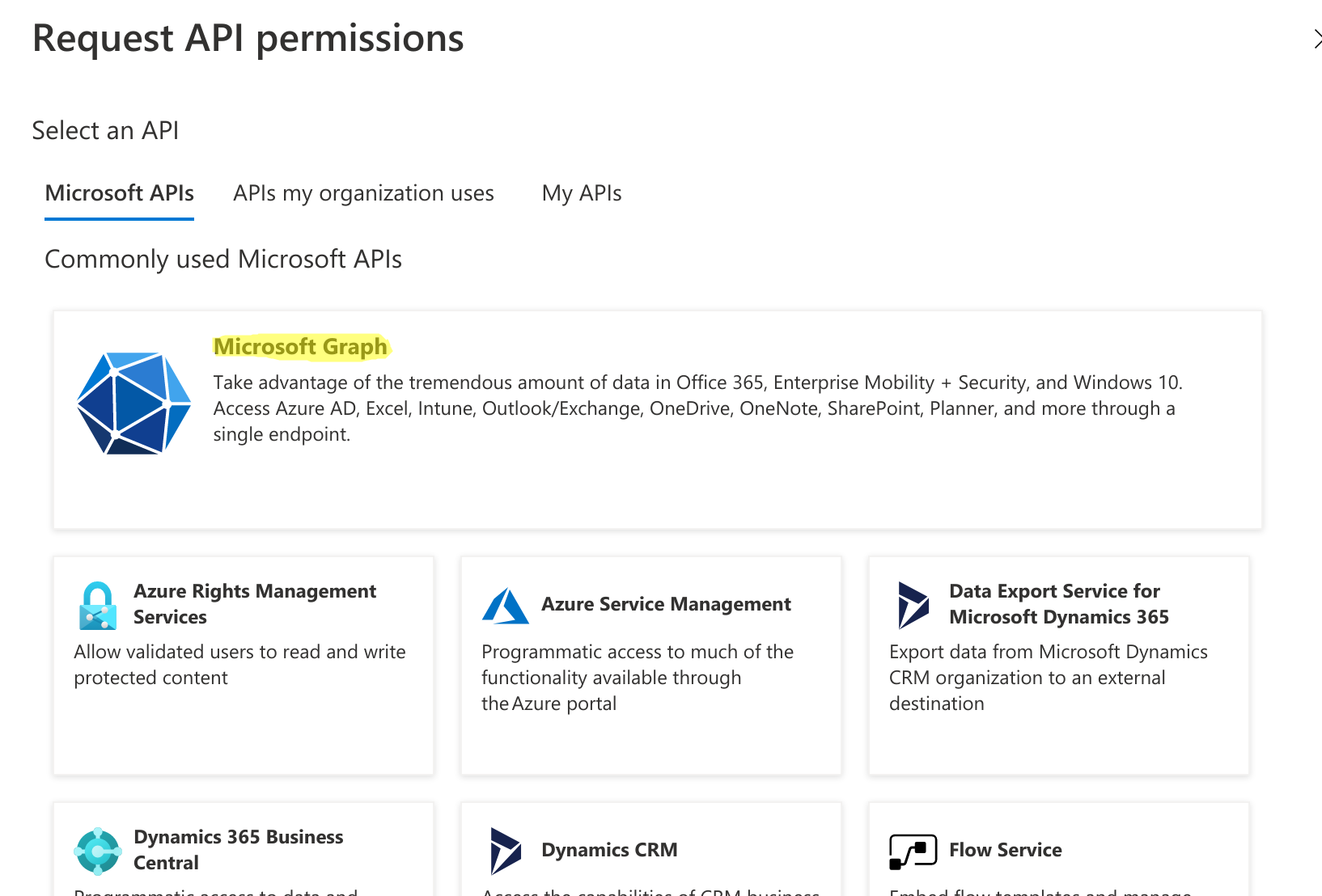The image size is (1322, 896).
Task: Open the APIs my organization uses tab
Action: pyautogui.click(x=363, y=193)
